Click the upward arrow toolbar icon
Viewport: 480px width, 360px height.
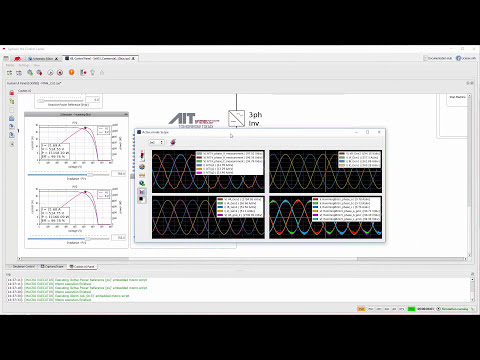click(x=92, y=72)
